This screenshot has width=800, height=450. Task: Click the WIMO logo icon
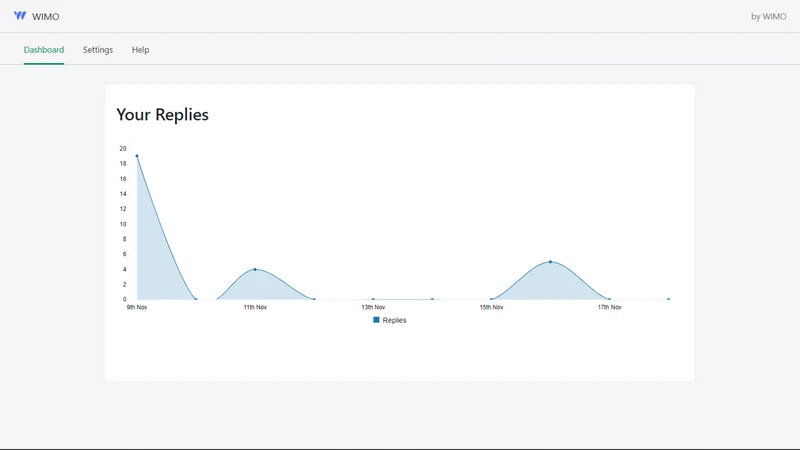[20, 16]
